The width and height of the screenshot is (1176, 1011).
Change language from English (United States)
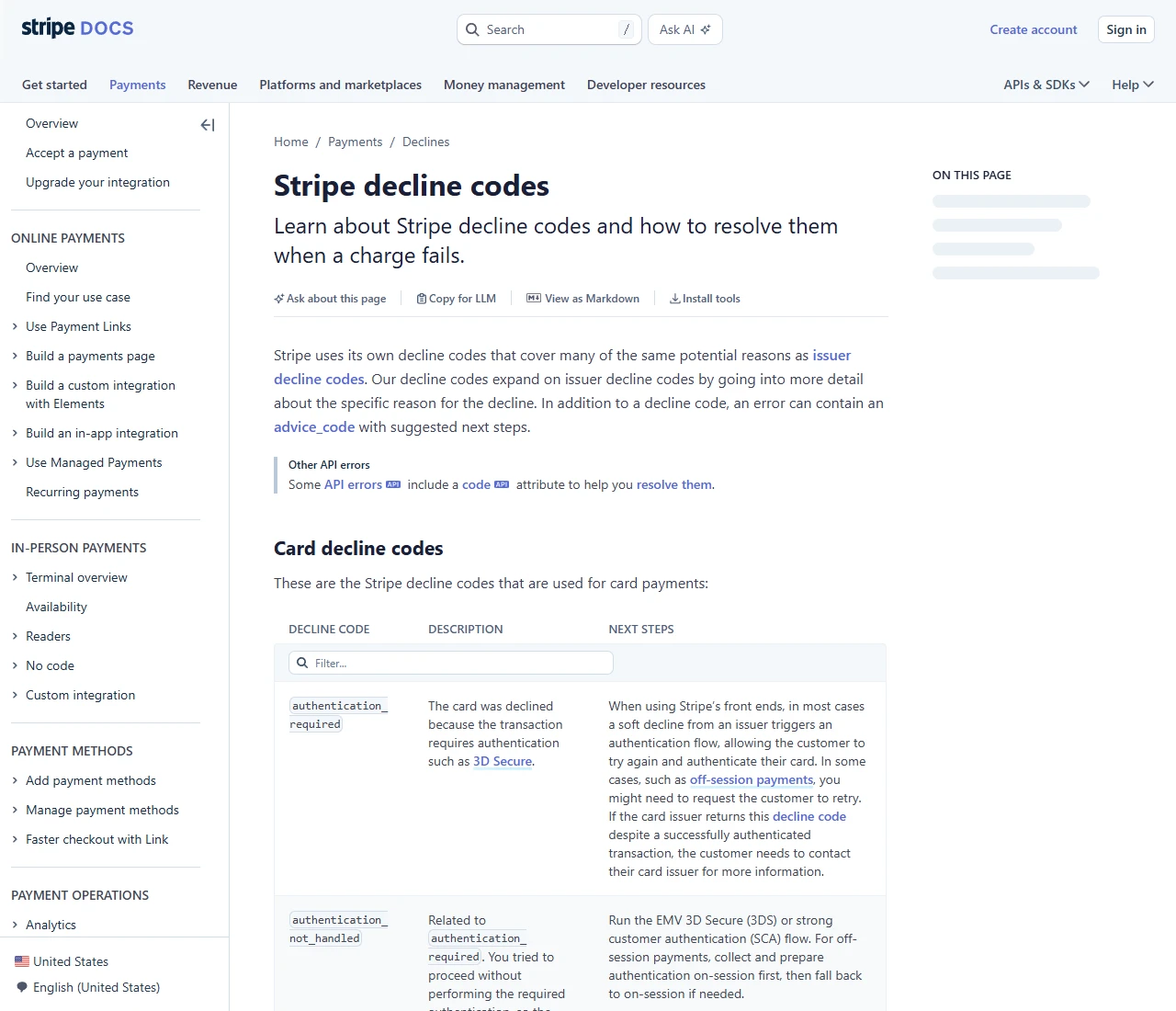[96, 987]
